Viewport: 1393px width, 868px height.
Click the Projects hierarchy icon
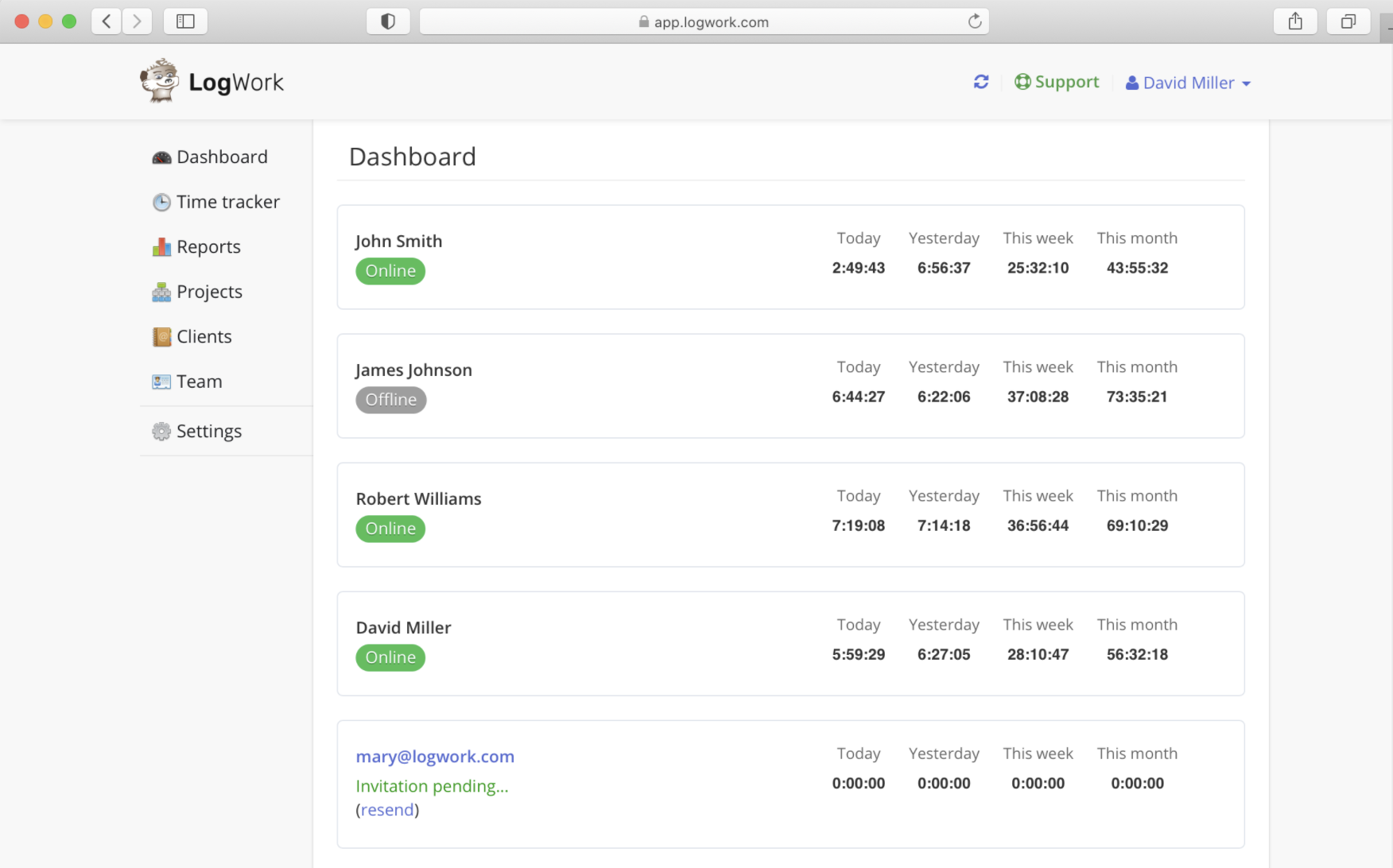click(x=161, y=292)
